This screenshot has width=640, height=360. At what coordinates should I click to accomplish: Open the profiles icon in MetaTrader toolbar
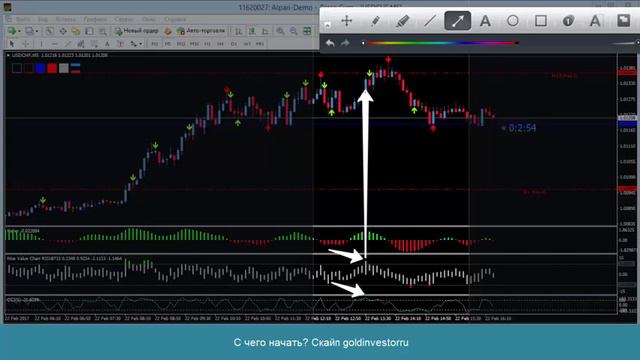[x=29, y=31]
